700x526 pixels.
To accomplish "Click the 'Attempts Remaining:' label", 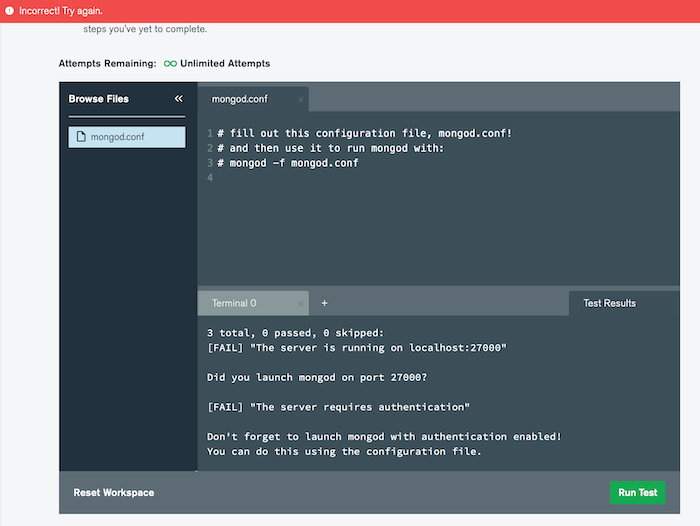I will click(x=108, y=63).
